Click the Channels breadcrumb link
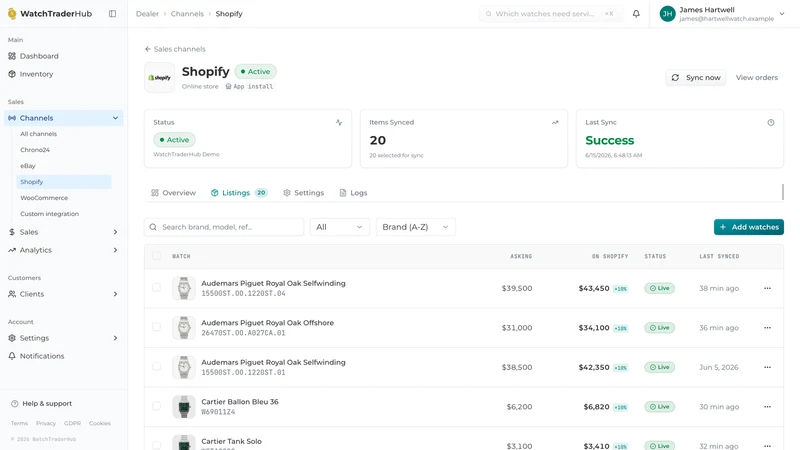 tap(187, 14)
